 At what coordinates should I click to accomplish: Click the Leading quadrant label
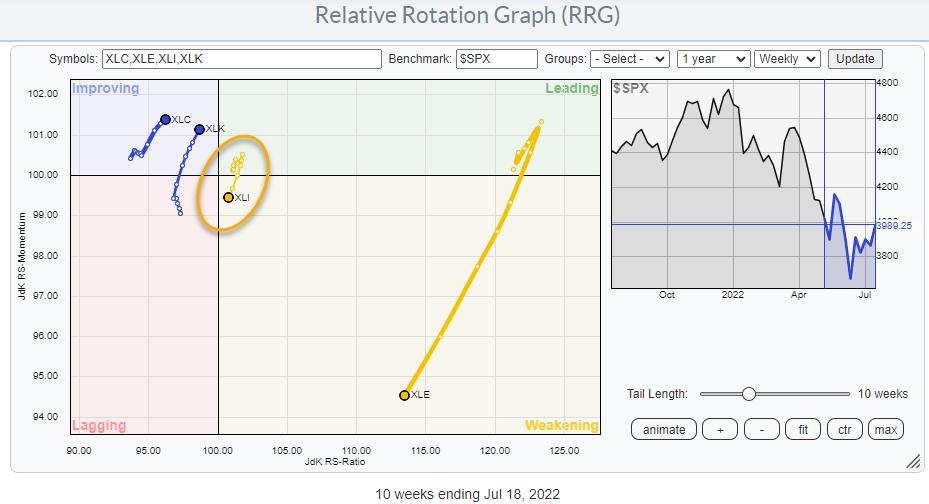click(571, 89)
